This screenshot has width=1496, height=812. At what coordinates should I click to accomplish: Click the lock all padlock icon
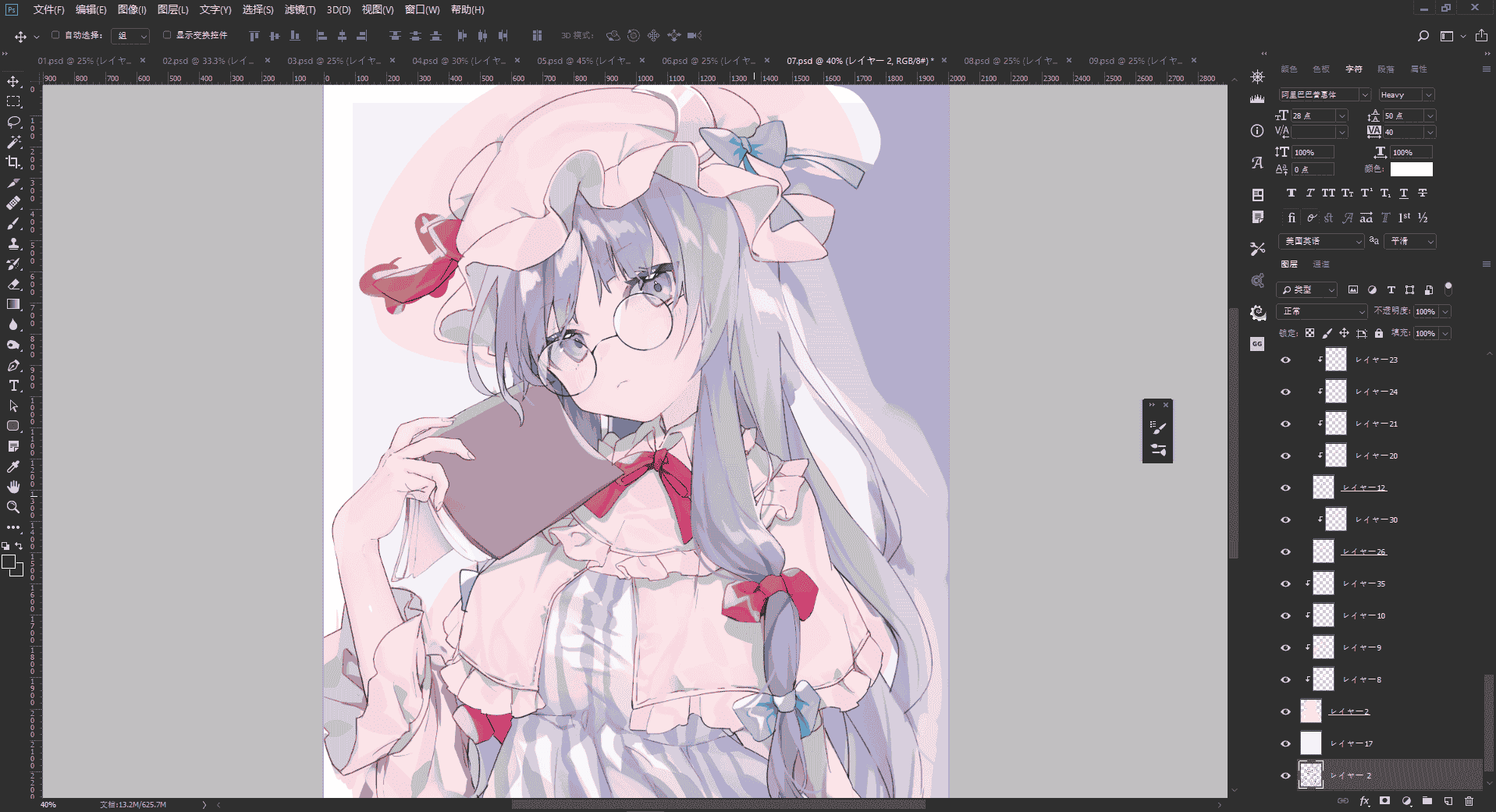pyautogui.click(x=1379, y=333)
